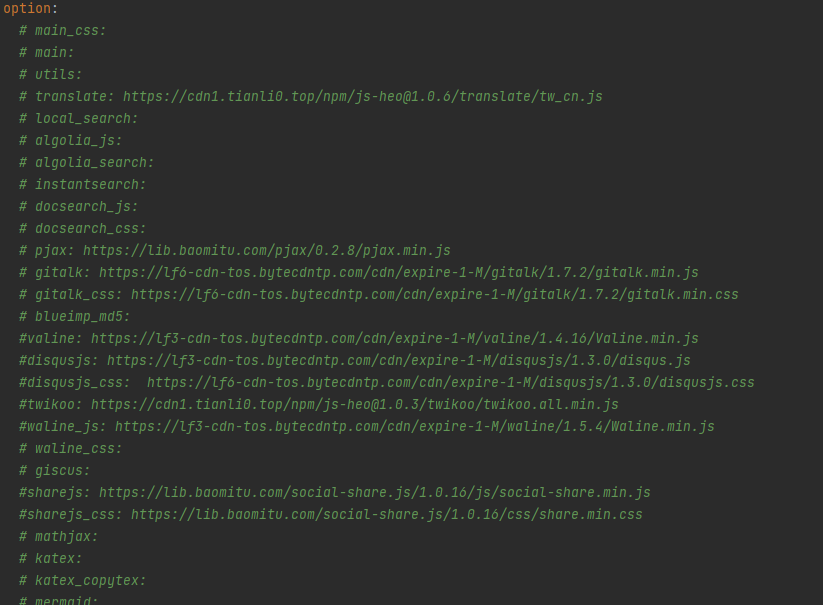Click the '# local_search:' comment line
Screen dimensions: 823x605
coord(78,119)
